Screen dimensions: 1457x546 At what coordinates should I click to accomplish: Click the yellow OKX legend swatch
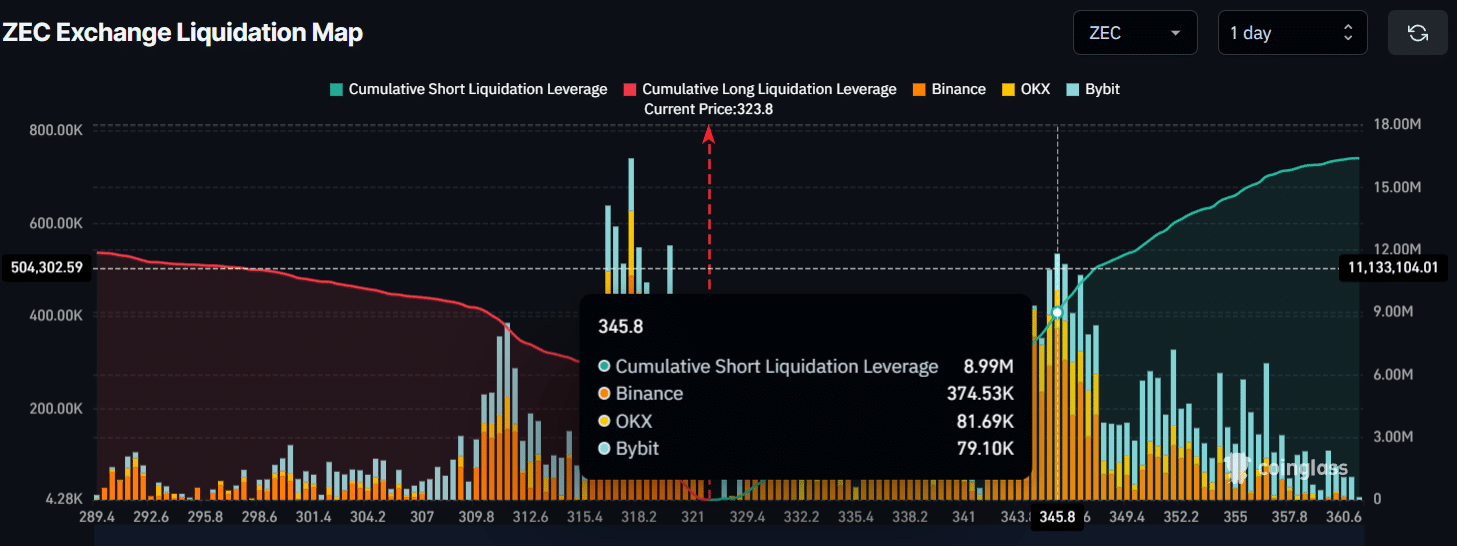pos(1008,89)
